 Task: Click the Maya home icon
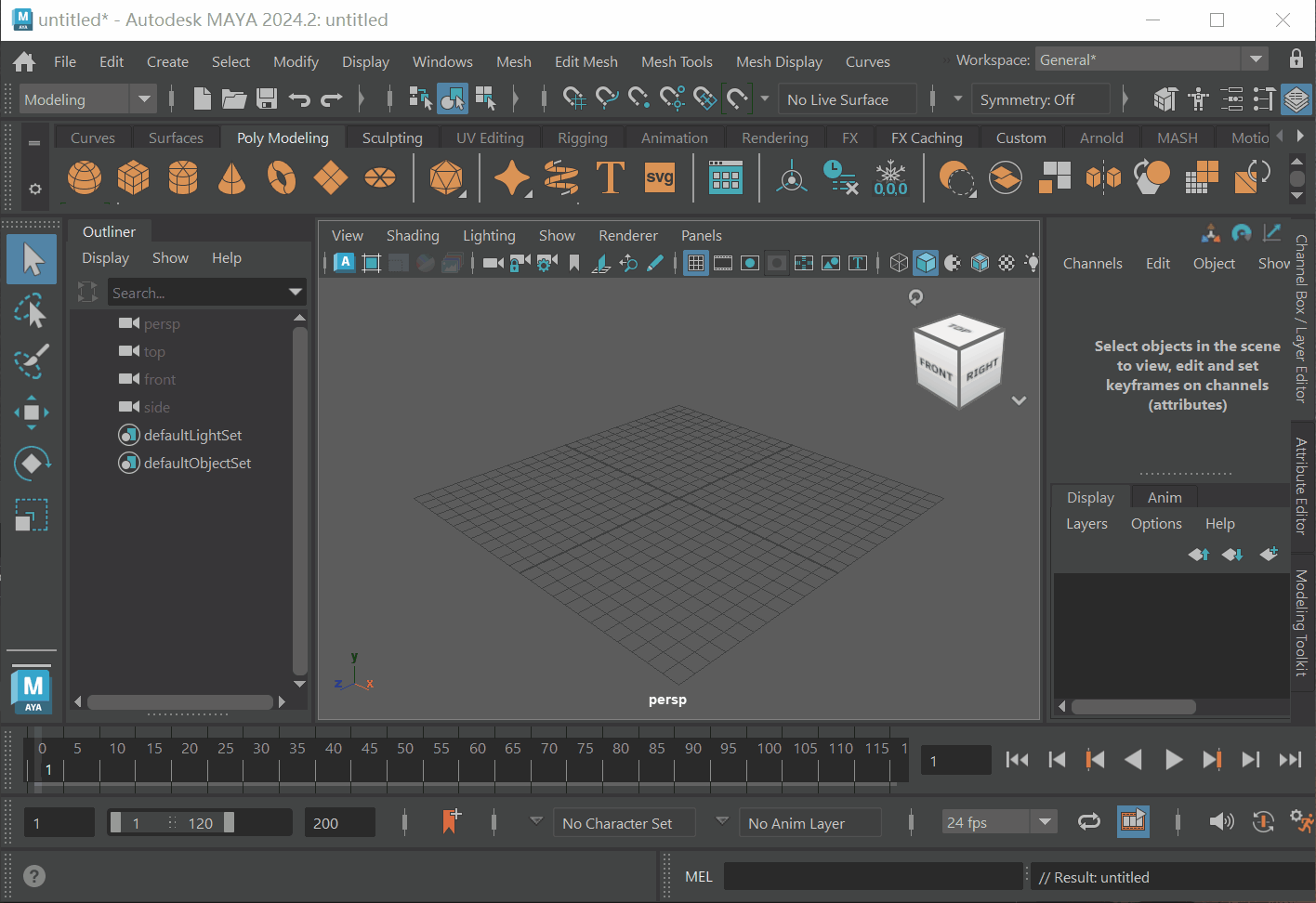(24, 61)
